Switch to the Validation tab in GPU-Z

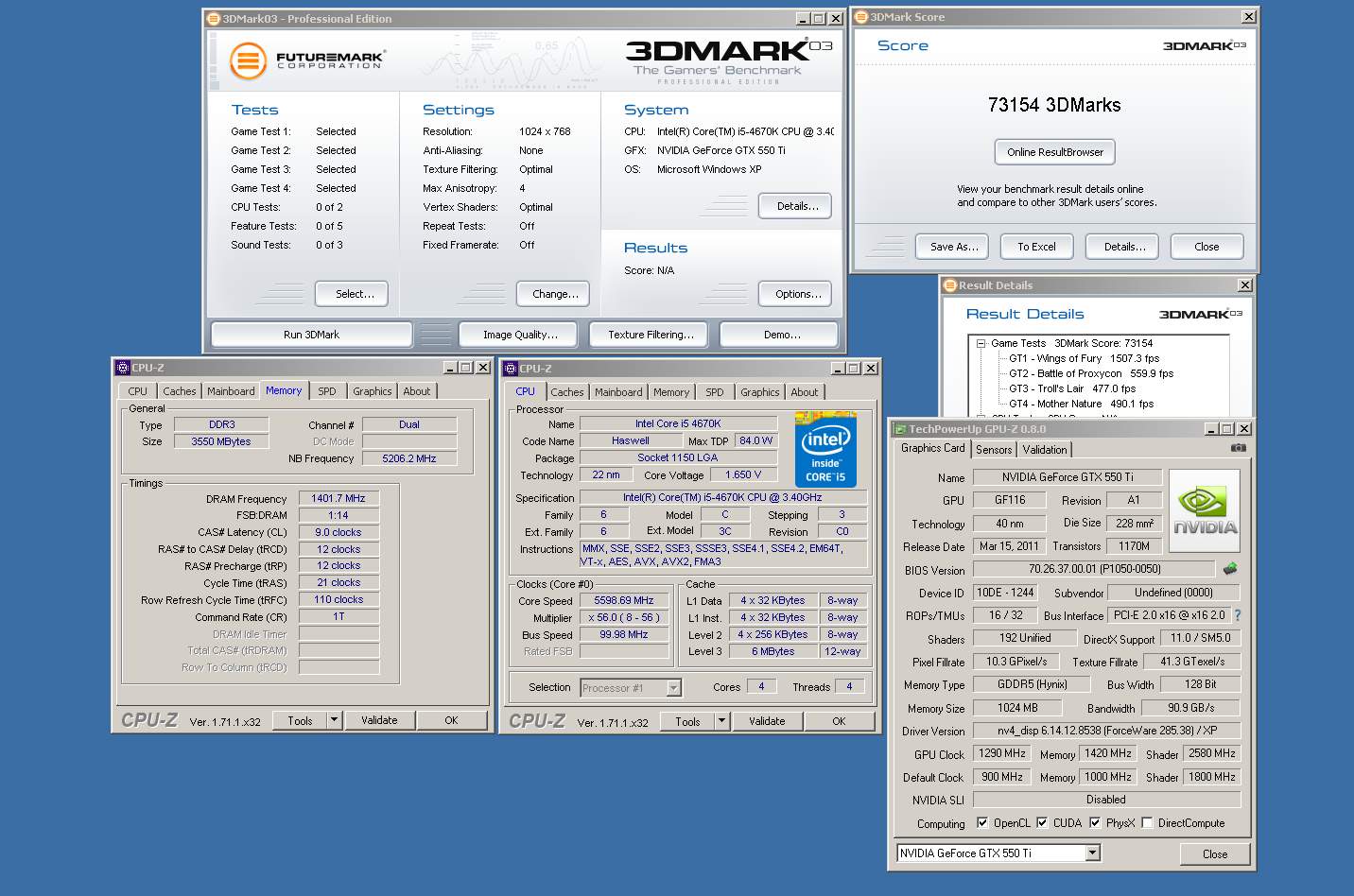[x=1045, y=450]
